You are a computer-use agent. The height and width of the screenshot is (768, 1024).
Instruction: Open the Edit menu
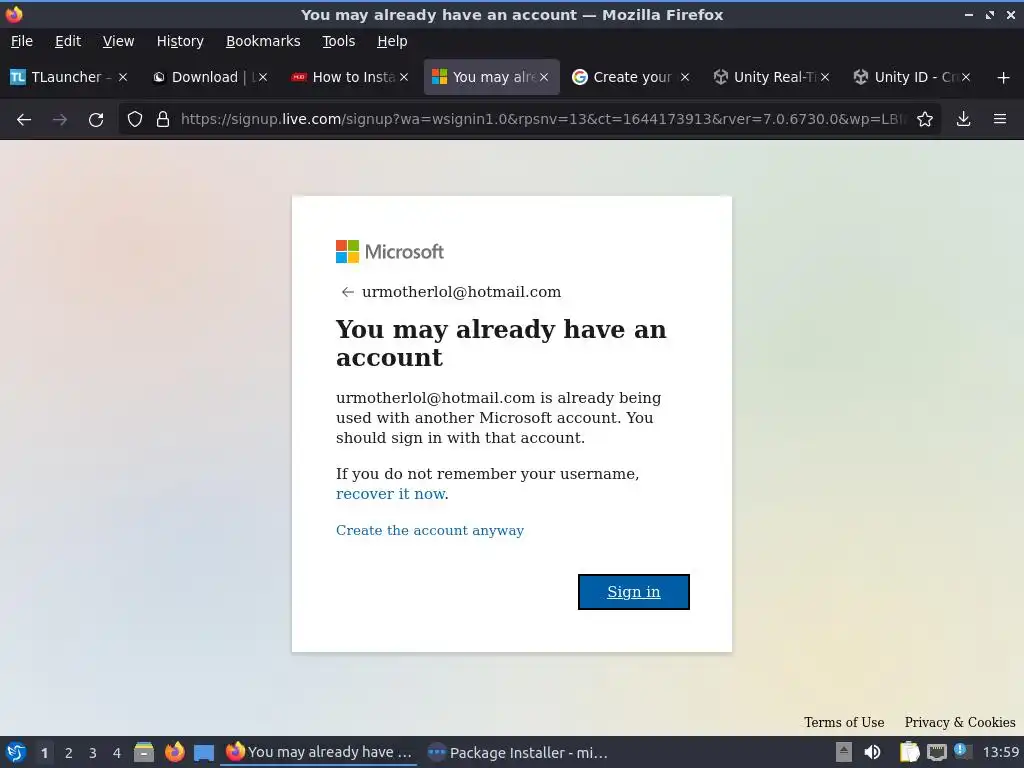tap(68, 41)
